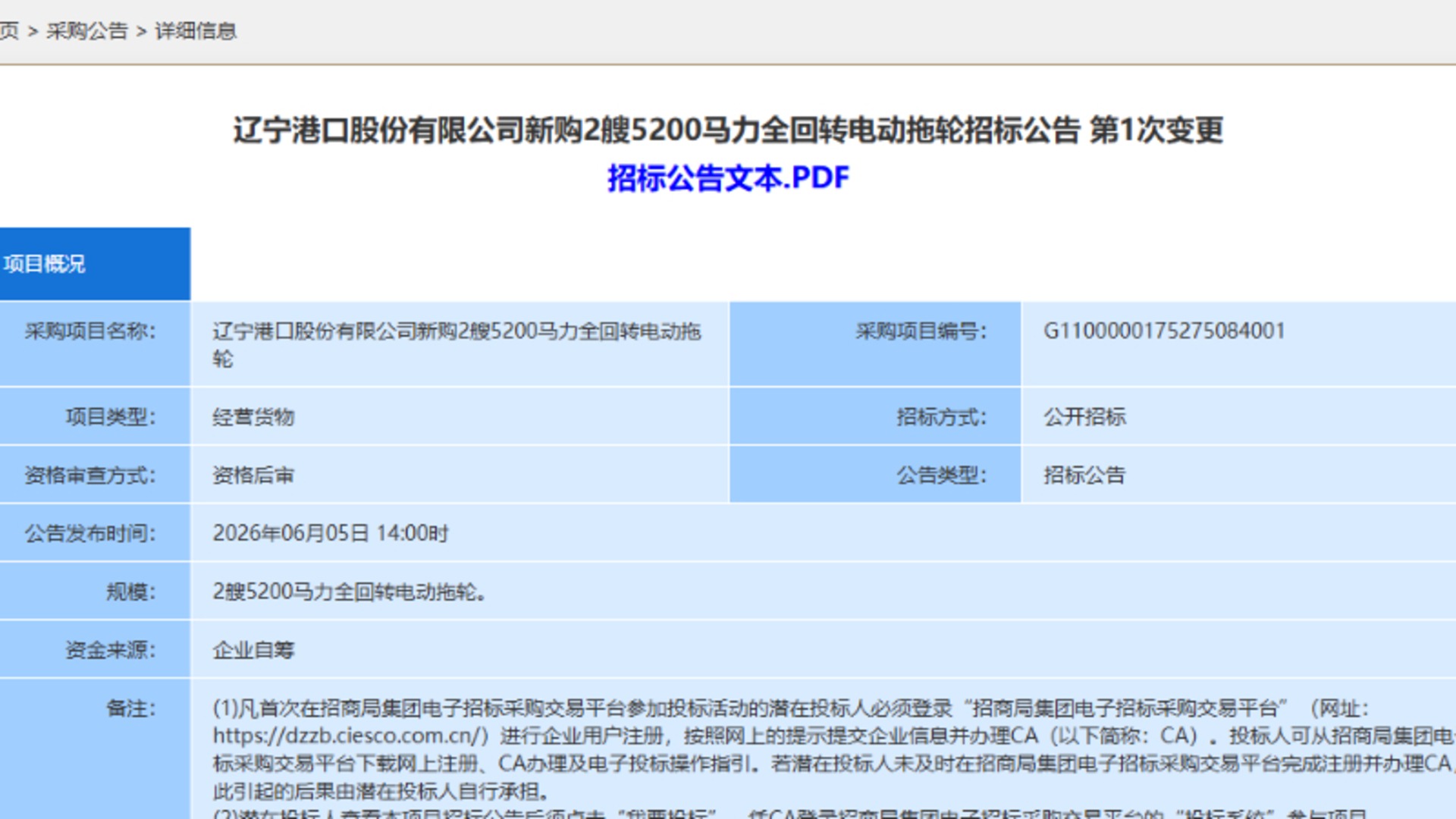Screen dimensions: 1456x819
Task: Click remarks line starting 此引起的后果由潜在投标人
Action: 381,792
